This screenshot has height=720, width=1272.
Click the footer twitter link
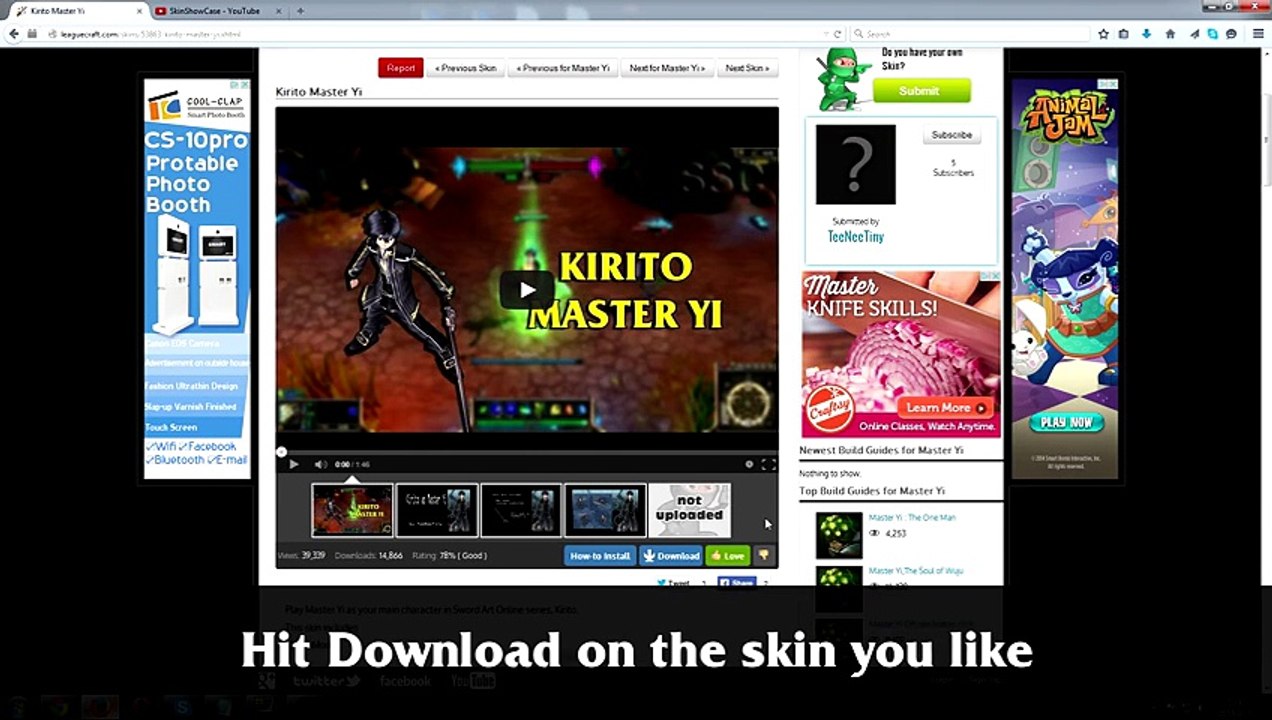tap(326, 681)
